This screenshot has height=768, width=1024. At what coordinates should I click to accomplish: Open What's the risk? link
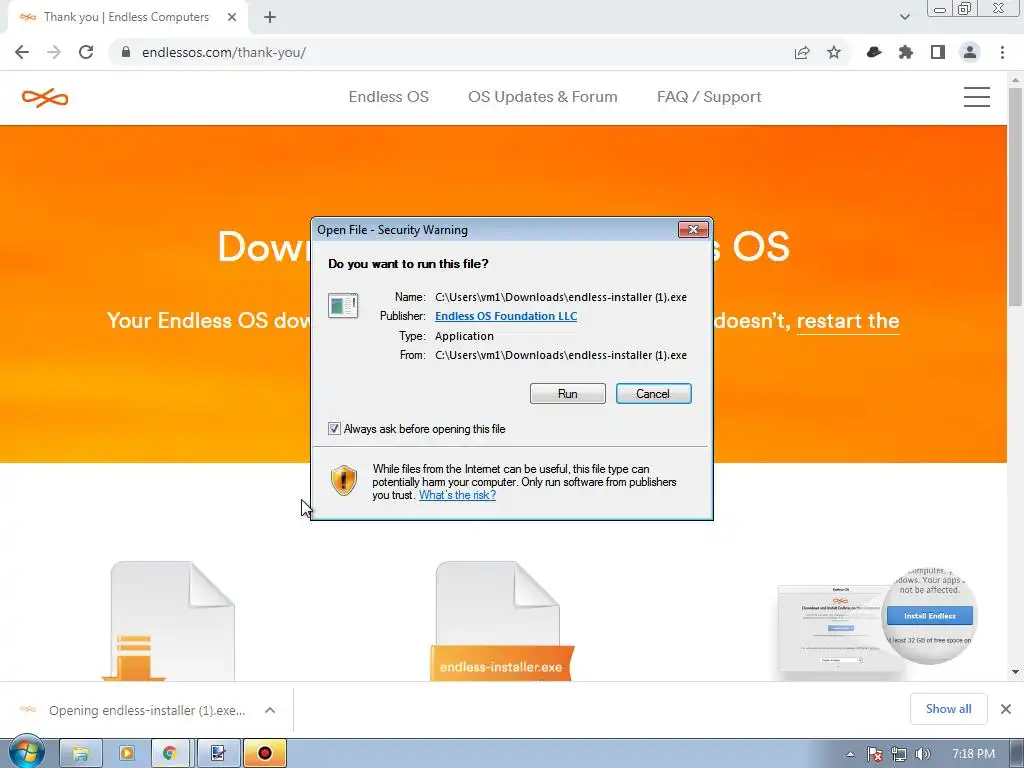click(457, 495)
